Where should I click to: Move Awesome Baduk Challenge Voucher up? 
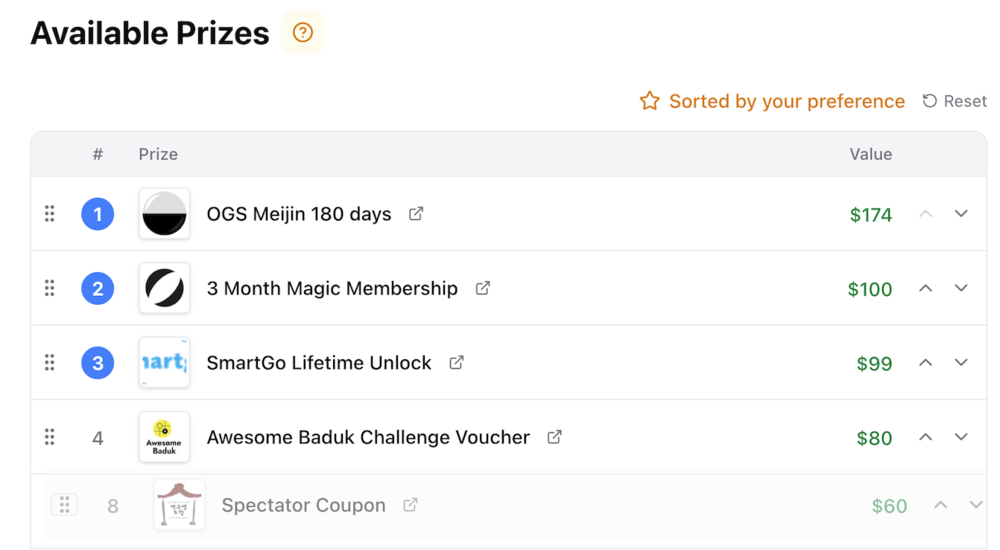(x=925, y=437)
